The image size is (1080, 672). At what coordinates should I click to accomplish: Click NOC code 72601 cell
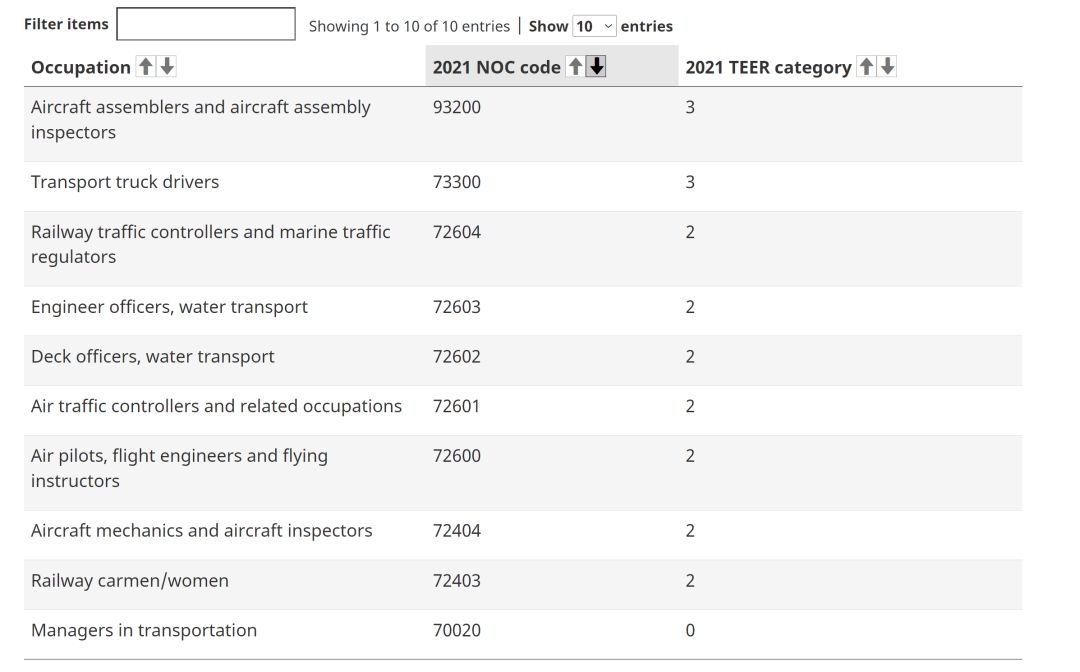(x=457, y=406)
